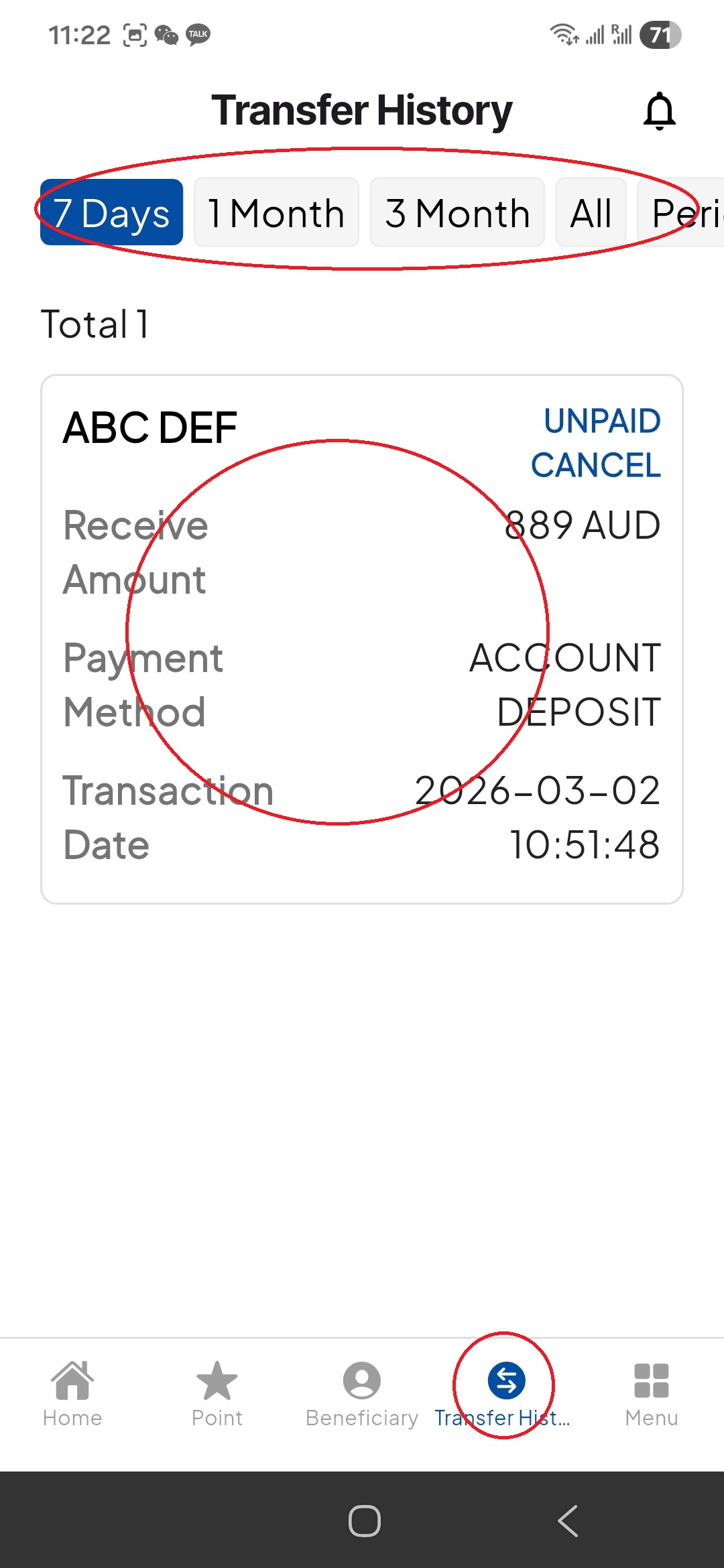Tap the UNPAID status link
This screenshot has width=724, height=1568.
(x=602, y=421)
